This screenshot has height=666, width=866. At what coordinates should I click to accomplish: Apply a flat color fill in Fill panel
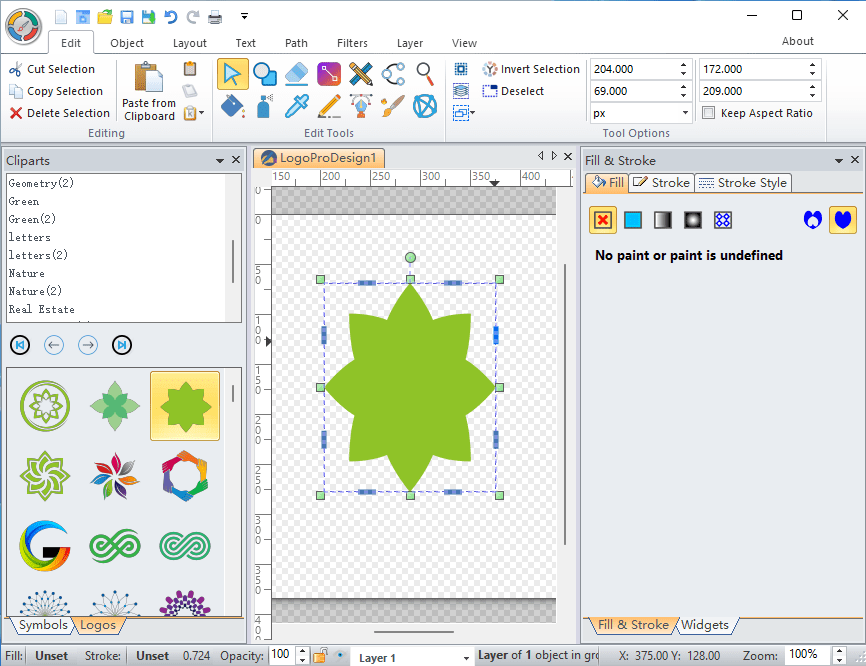coord(633,219)
